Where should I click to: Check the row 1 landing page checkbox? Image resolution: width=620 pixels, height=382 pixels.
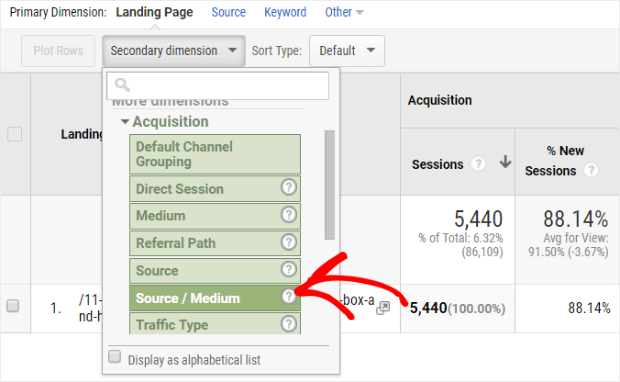(x=13, y=306)
